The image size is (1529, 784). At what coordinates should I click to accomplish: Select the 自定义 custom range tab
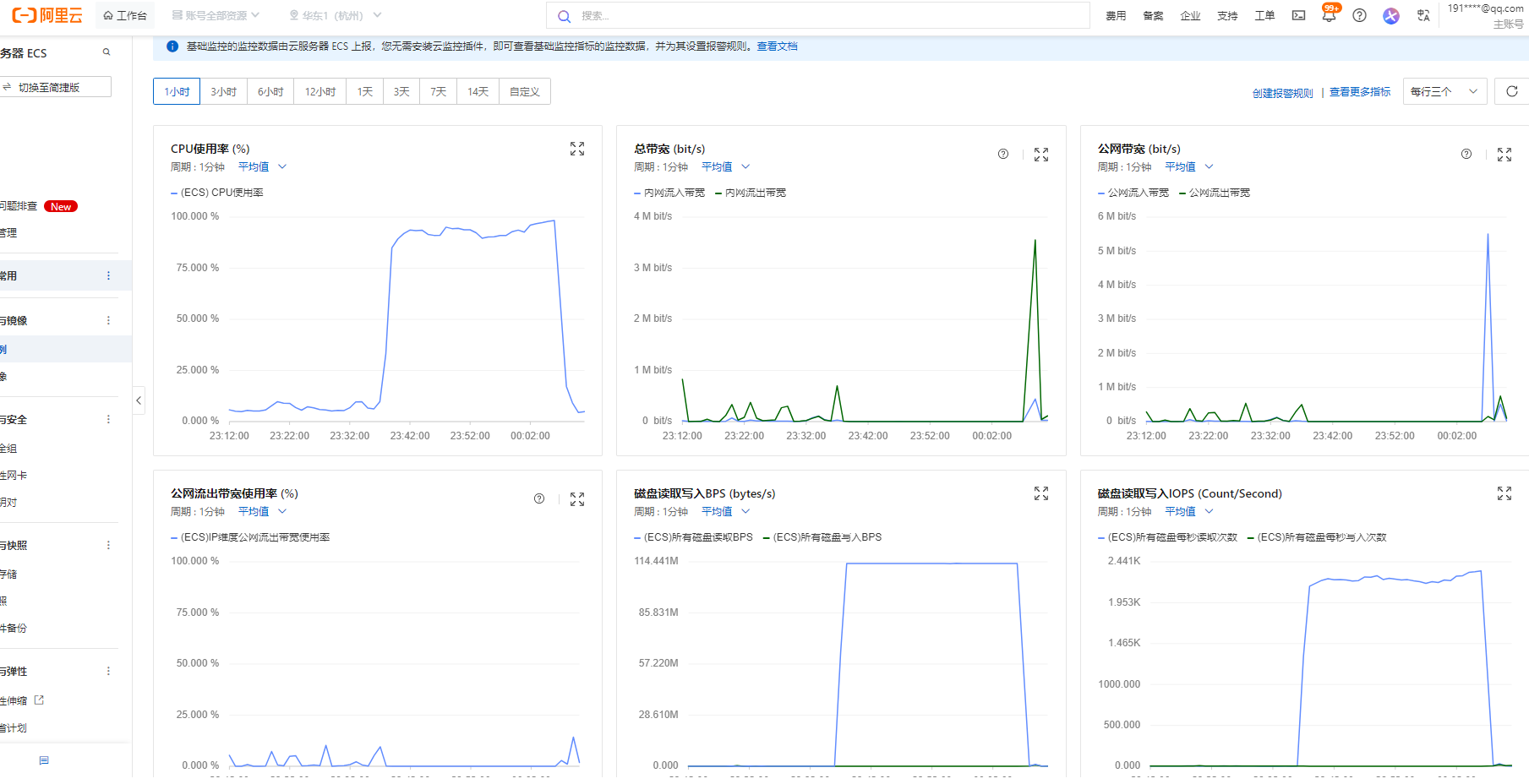525,91
